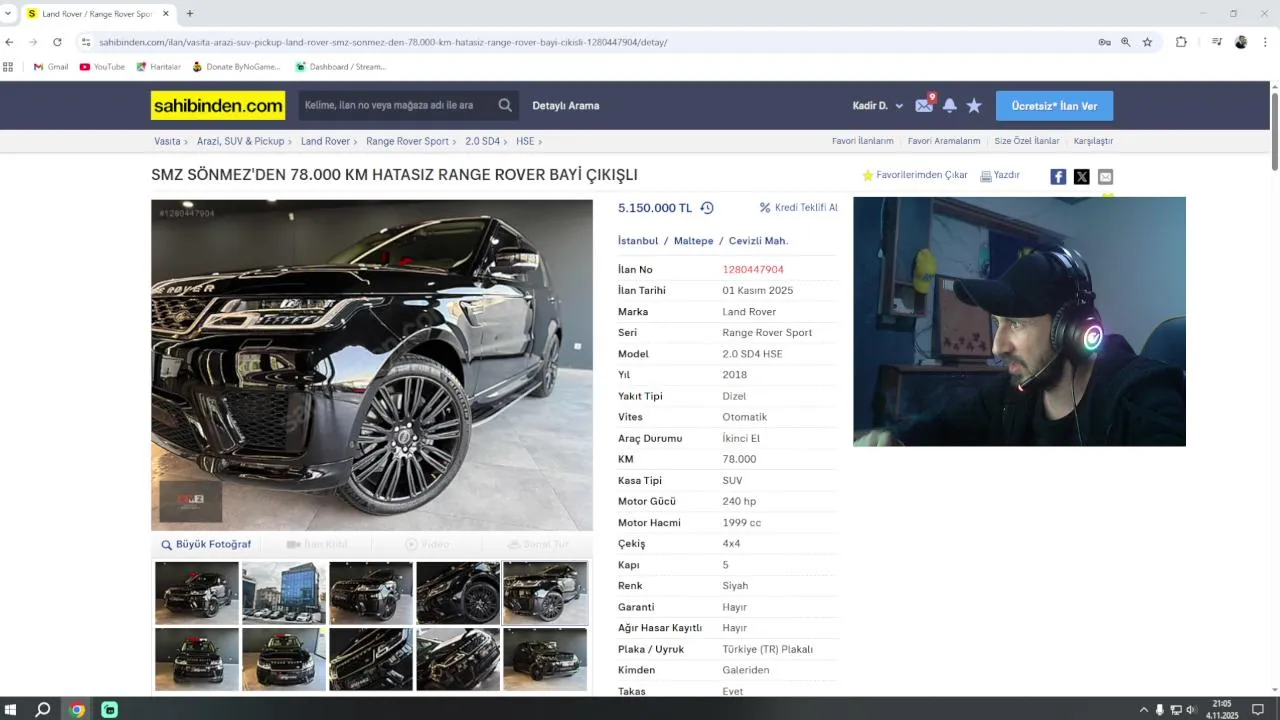Open Windows taskbar search
This screenshot has height=720, width=1280.
pos(43,710)
